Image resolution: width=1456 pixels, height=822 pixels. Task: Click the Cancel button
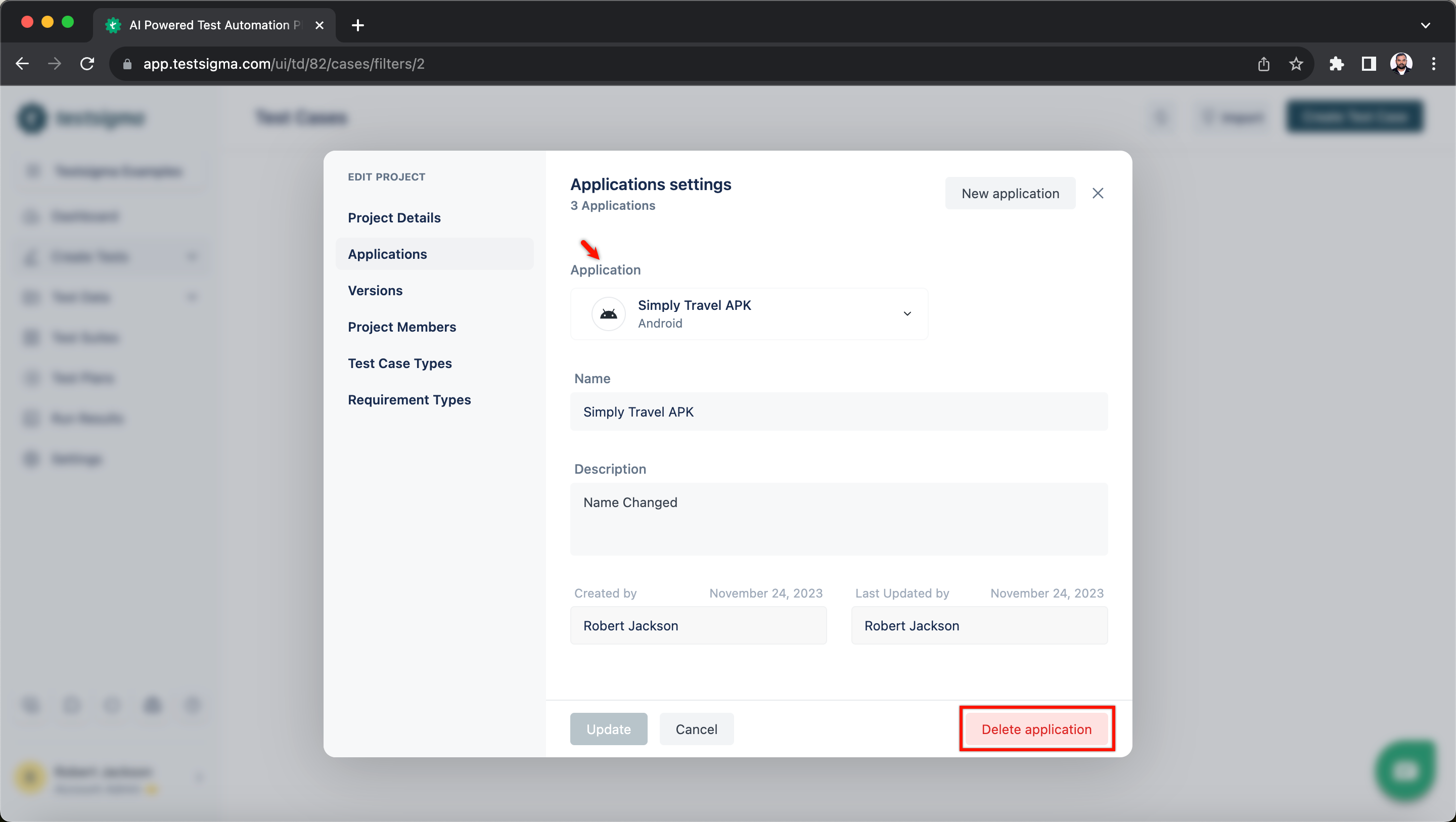pyautogui.click(x=696, y=728)
